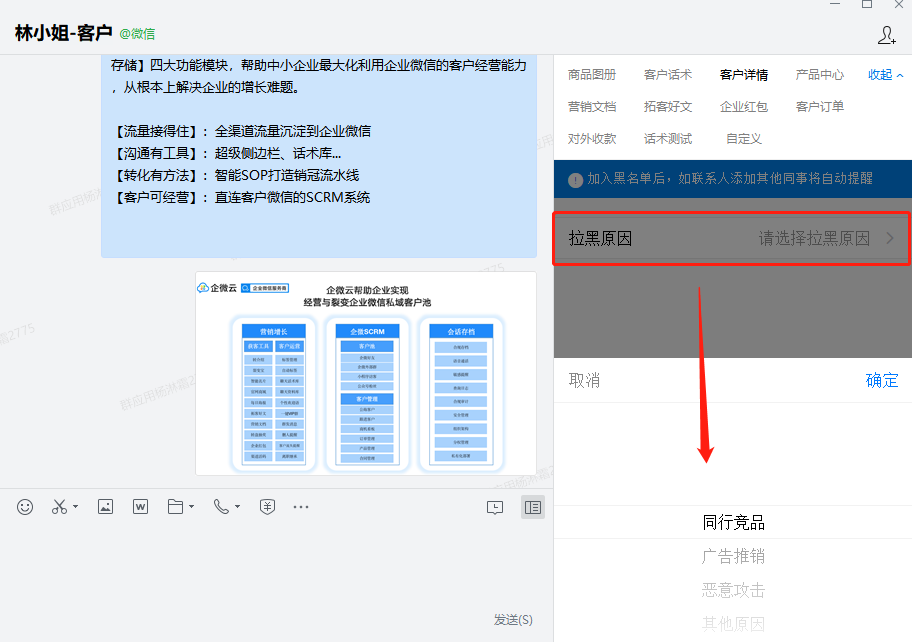Open the emoji picker

tap(25, 507)
